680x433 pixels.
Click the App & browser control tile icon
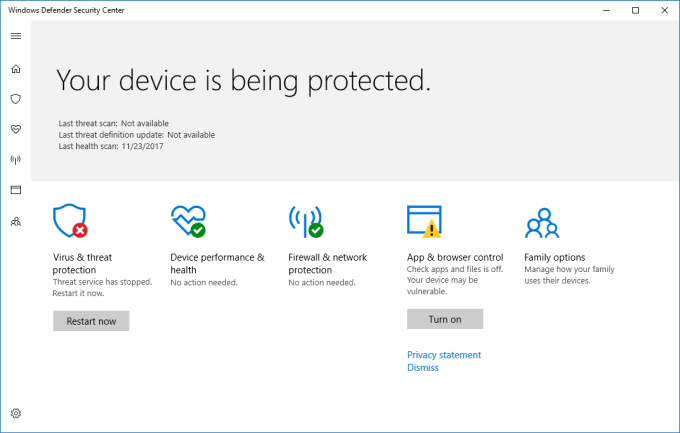424,221
